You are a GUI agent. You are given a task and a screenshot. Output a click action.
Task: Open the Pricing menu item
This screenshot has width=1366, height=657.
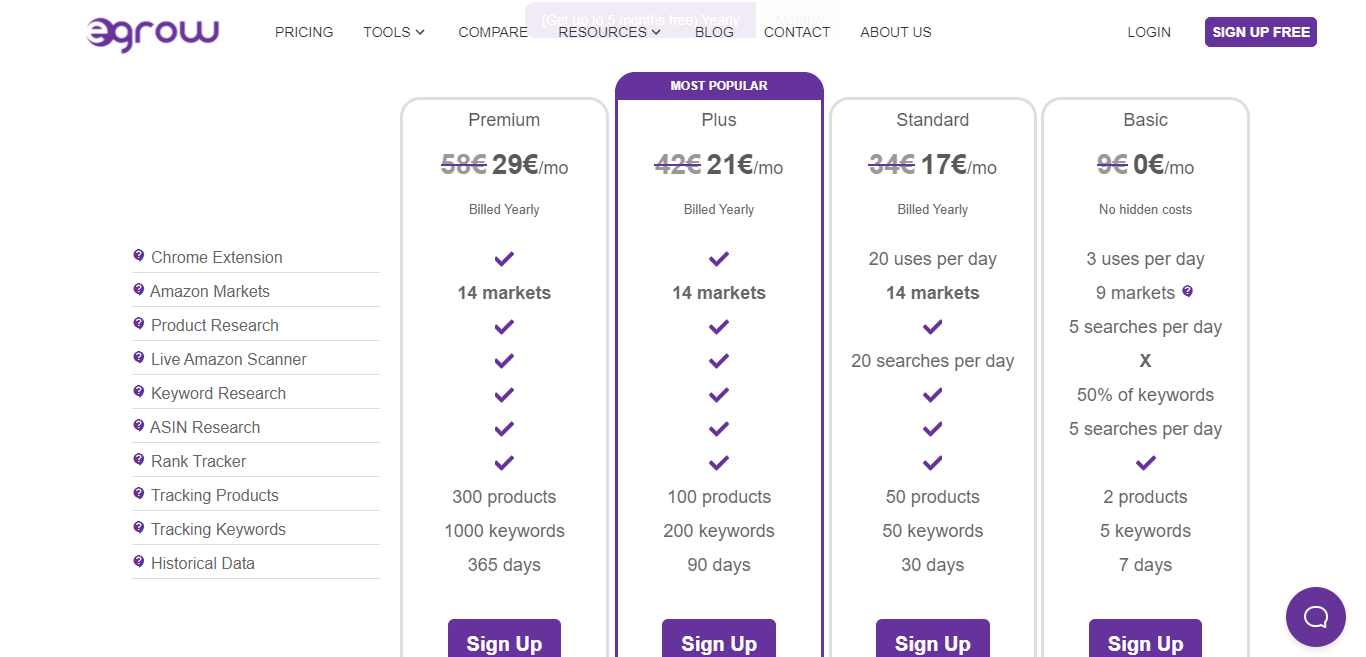pyautogui.click(x=304, y=32)
